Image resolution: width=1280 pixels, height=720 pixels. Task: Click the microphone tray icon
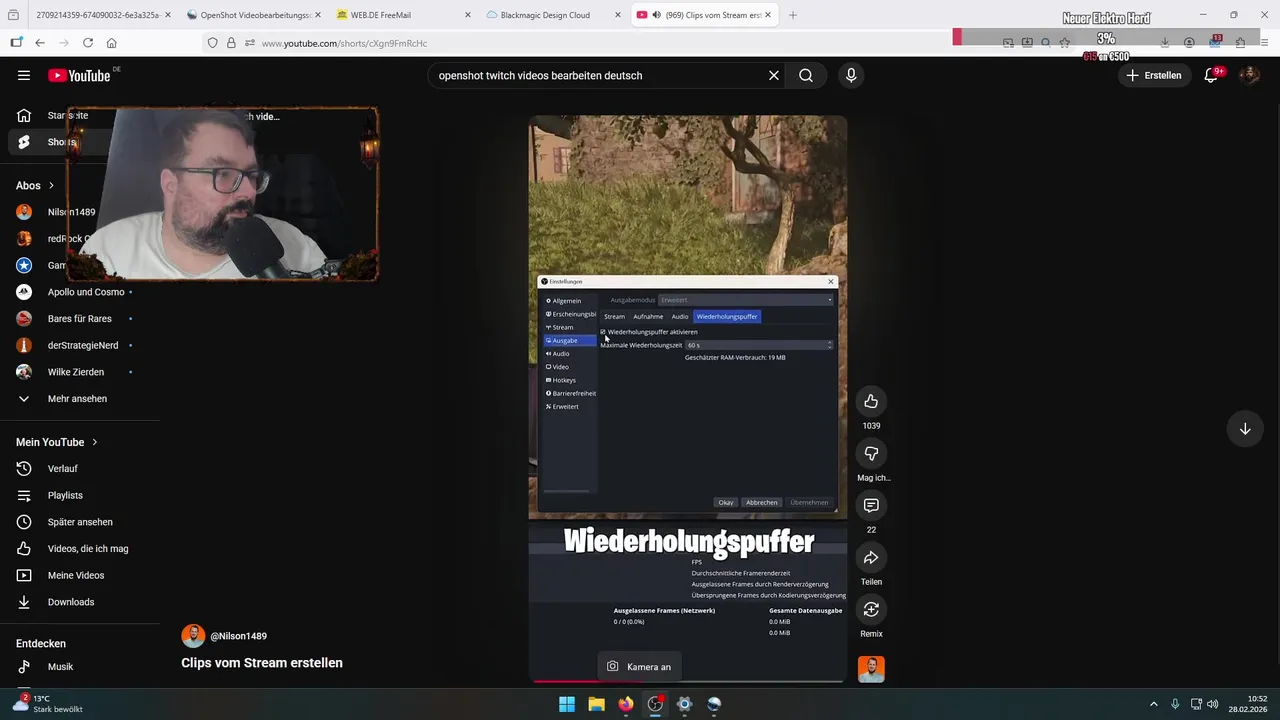pos(1175,704)
